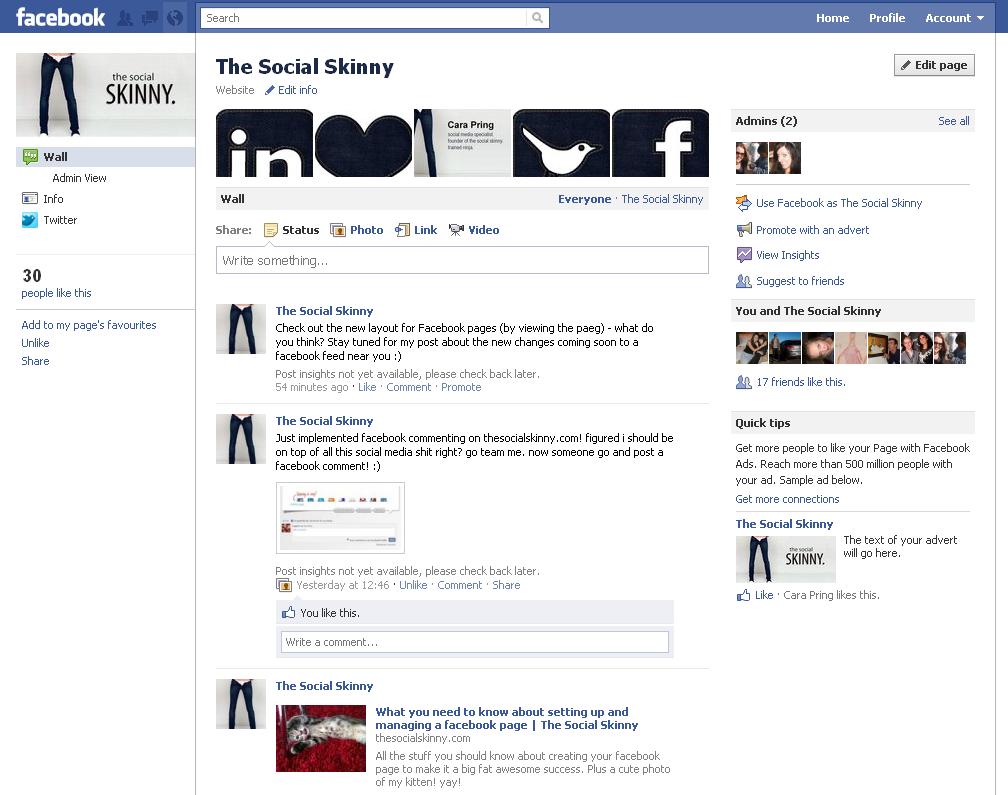The height and width of the screenshot is (795, 1008).
Task: Open notifications globe icon
Action: [x=174, y=18]
